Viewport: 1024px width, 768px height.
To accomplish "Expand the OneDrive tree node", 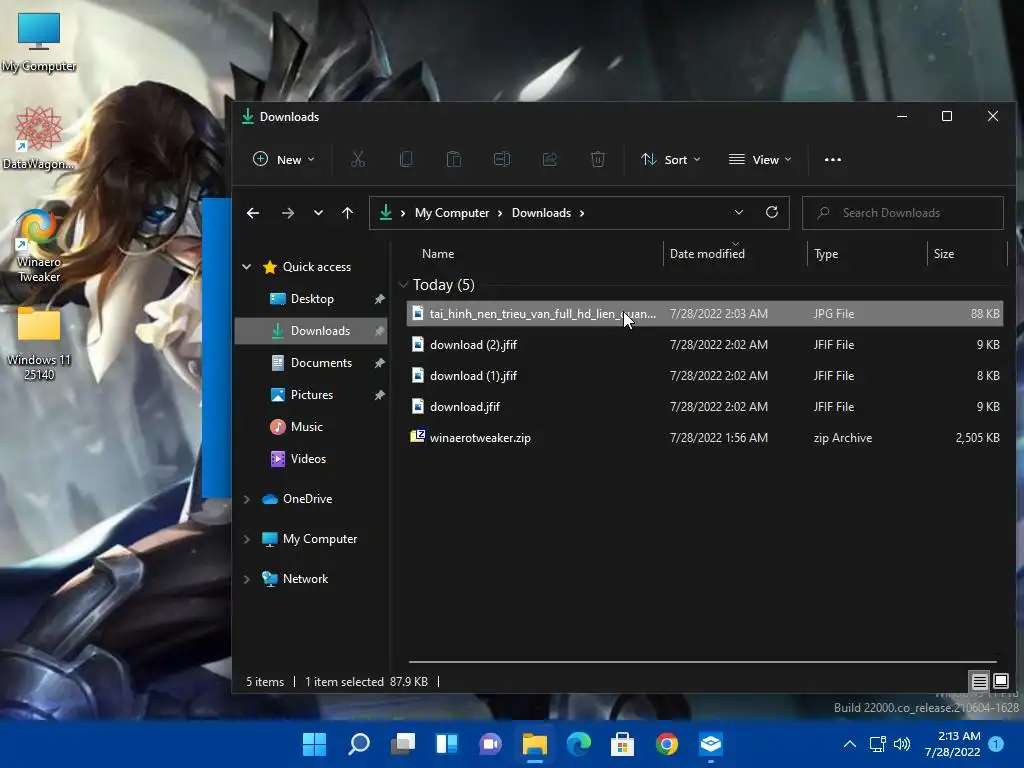I will pyautogui.click(x=247, y=499).
